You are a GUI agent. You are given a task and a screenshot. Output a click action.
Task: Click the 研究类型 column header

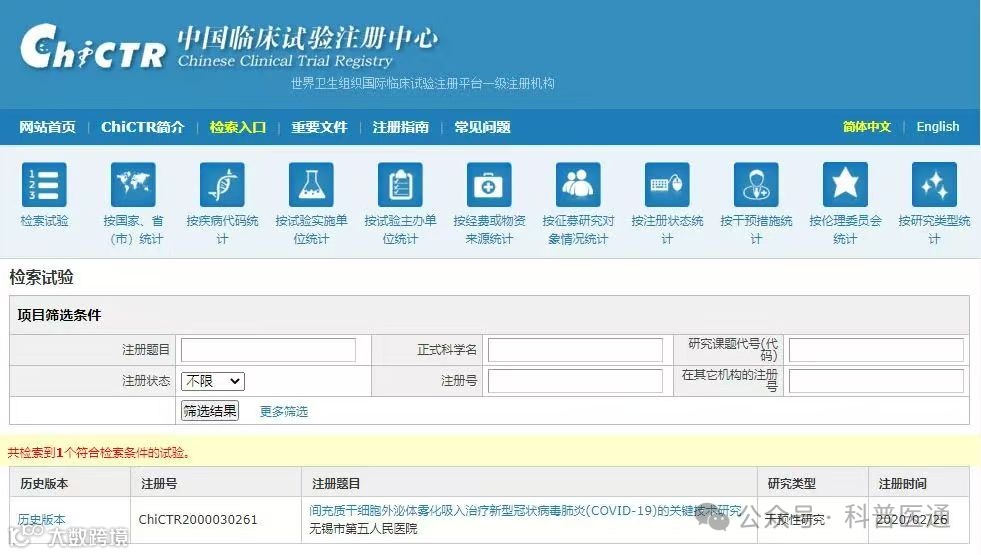(x=791, y=484)
